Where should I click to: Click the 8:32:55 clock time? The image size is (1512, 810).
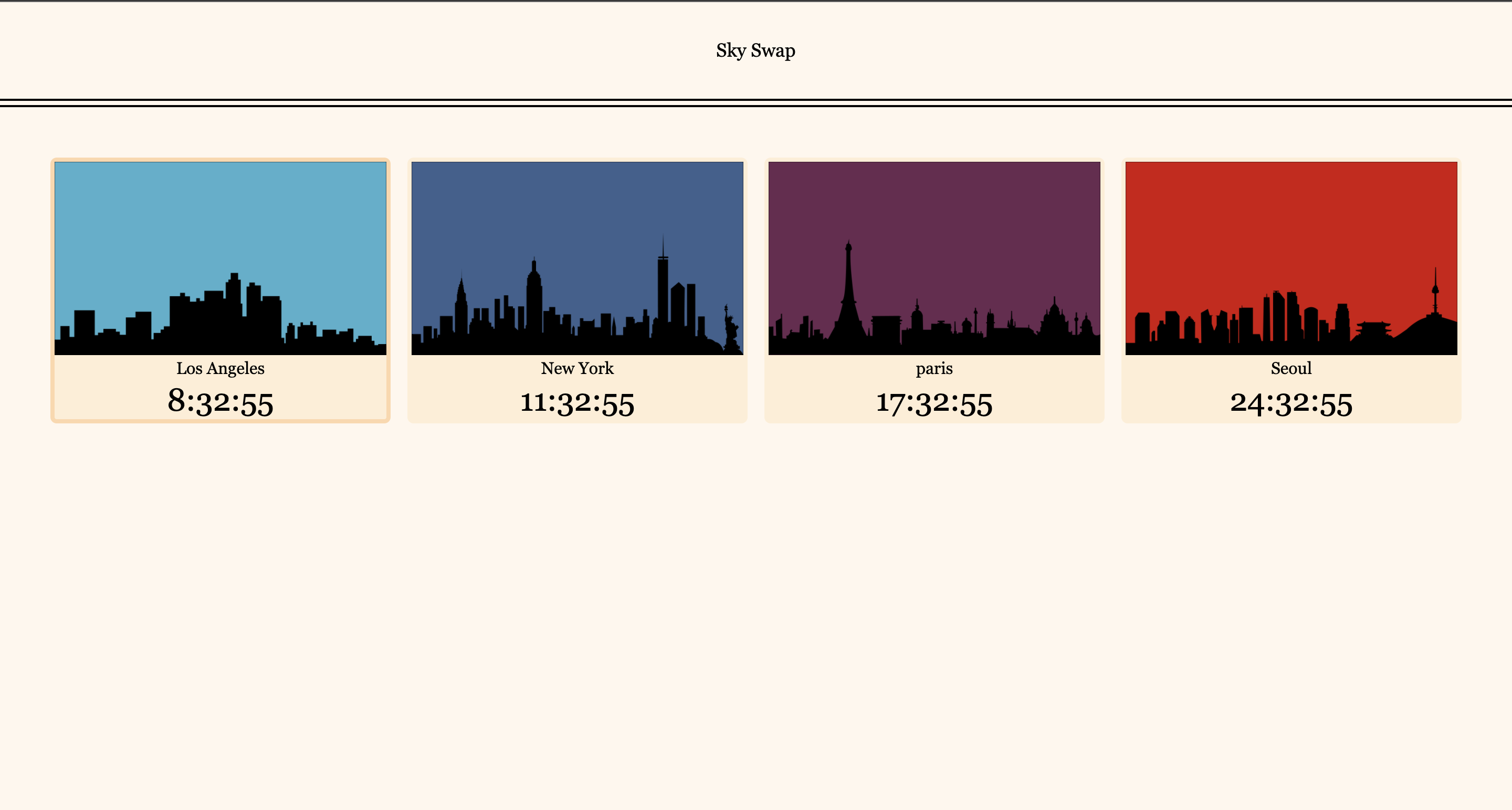tap(220, 403)
